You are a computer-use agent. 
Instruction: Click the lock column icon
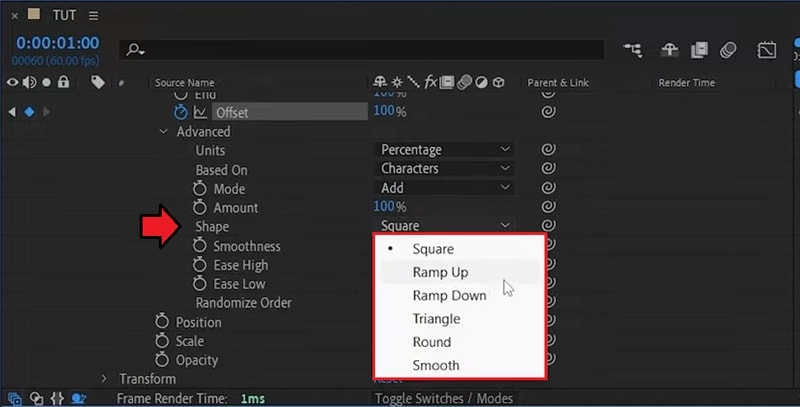pos(63,82)
